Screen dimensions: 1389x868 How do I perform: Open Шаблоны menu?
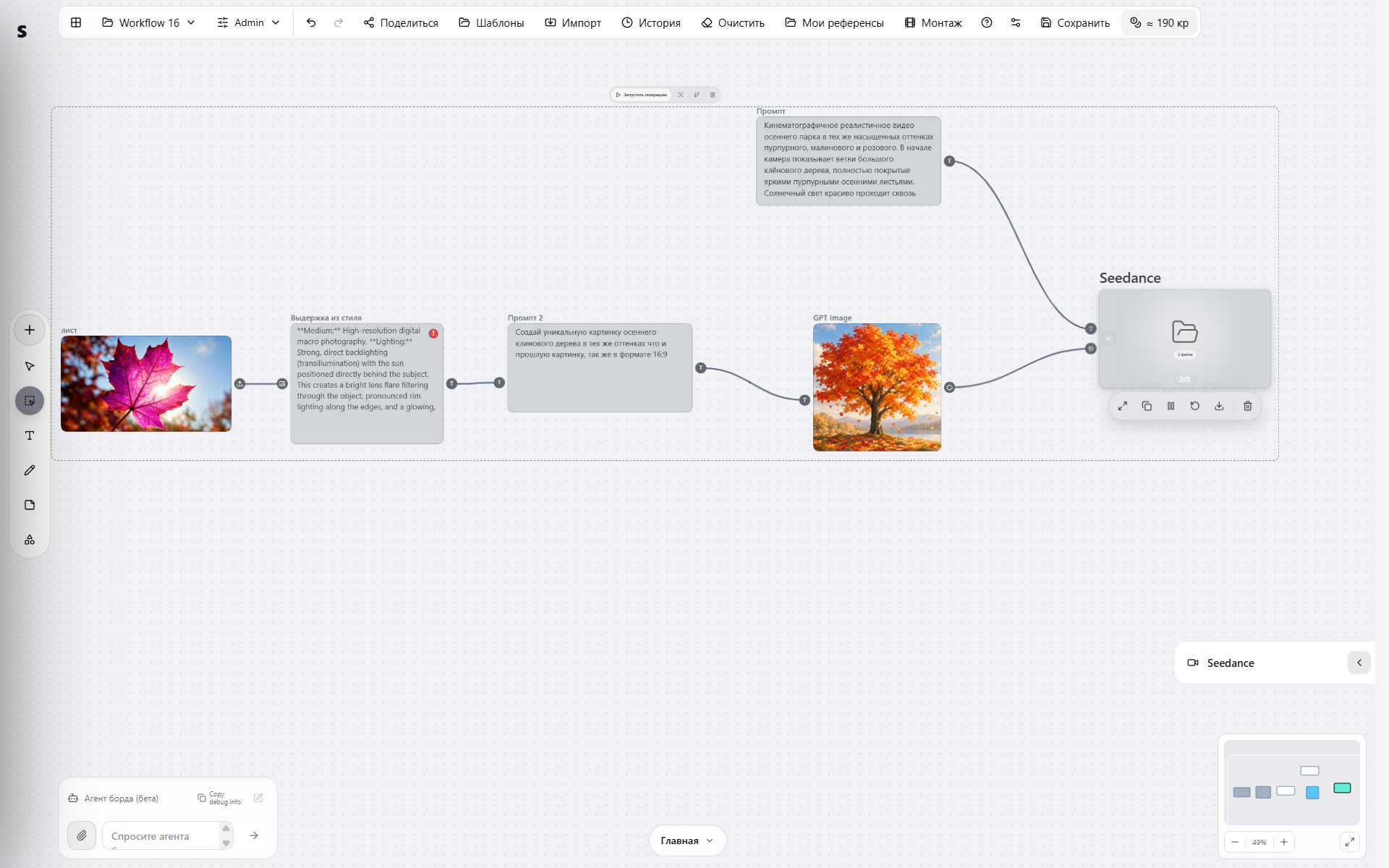[x=491, y=22]
